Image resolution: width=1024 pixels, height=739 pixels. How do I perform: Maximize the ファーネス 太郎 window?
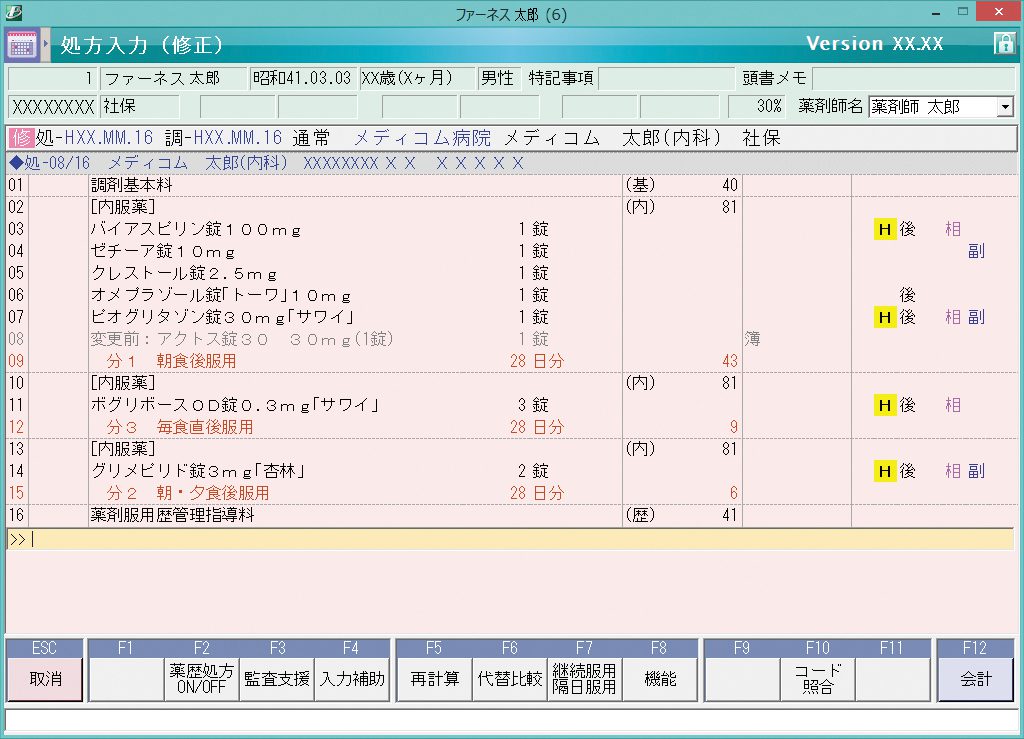[963, 12]
